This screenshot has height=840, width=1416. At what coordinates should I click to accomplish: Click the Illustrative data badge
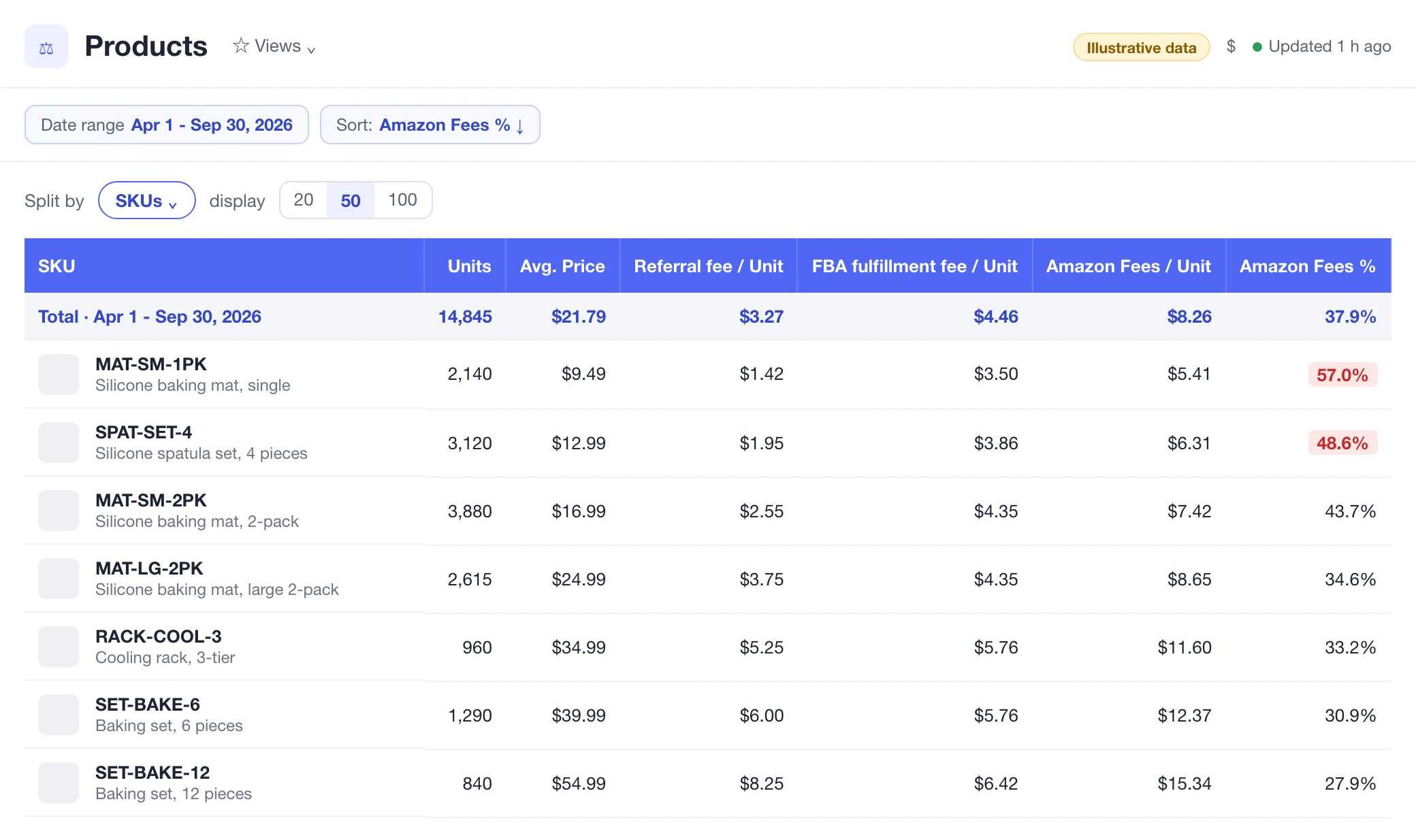pos(1141,48)
